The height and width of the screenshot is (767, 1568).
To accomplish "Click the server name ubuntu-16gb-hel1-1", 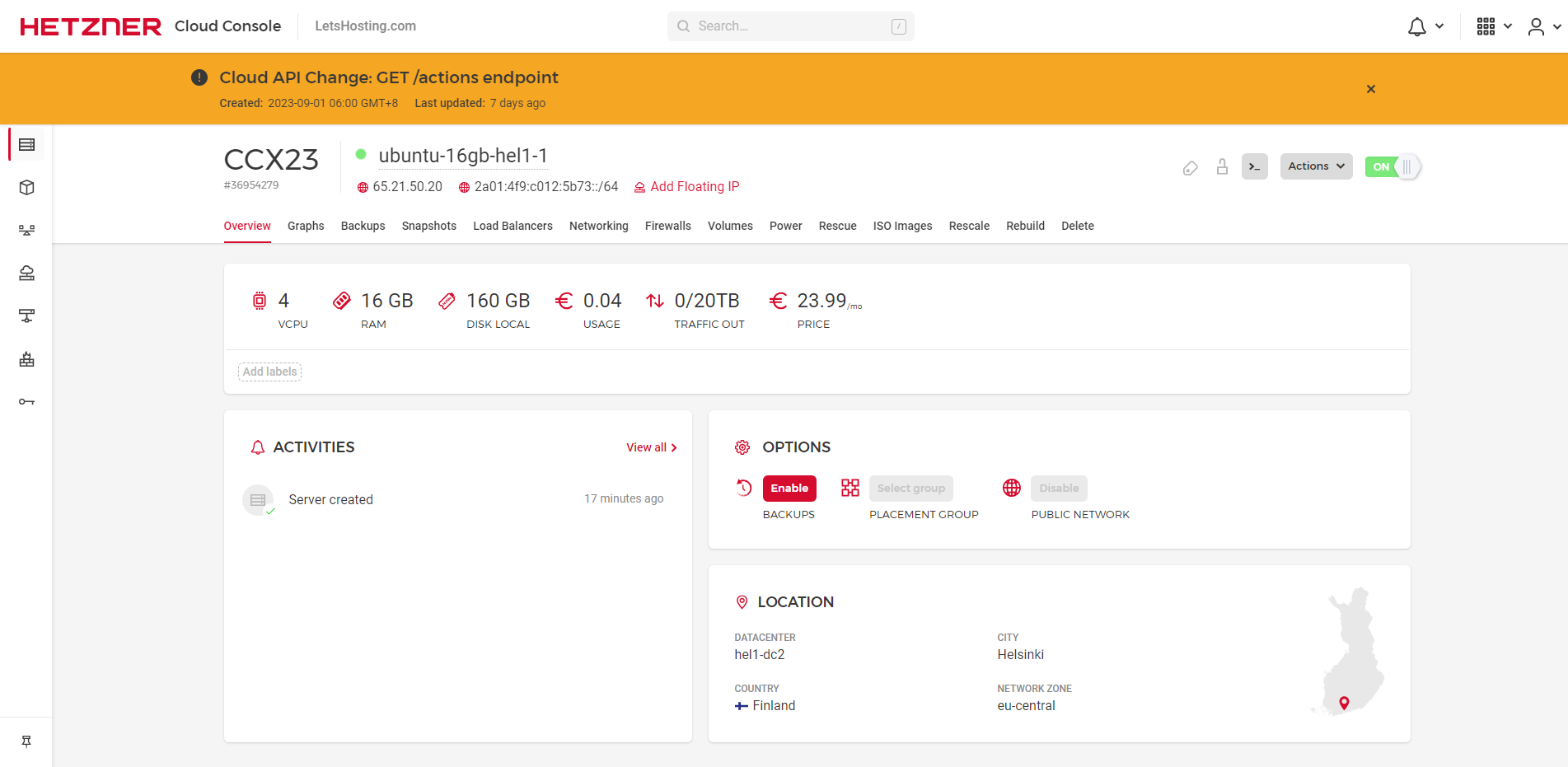I will (463, 156).
